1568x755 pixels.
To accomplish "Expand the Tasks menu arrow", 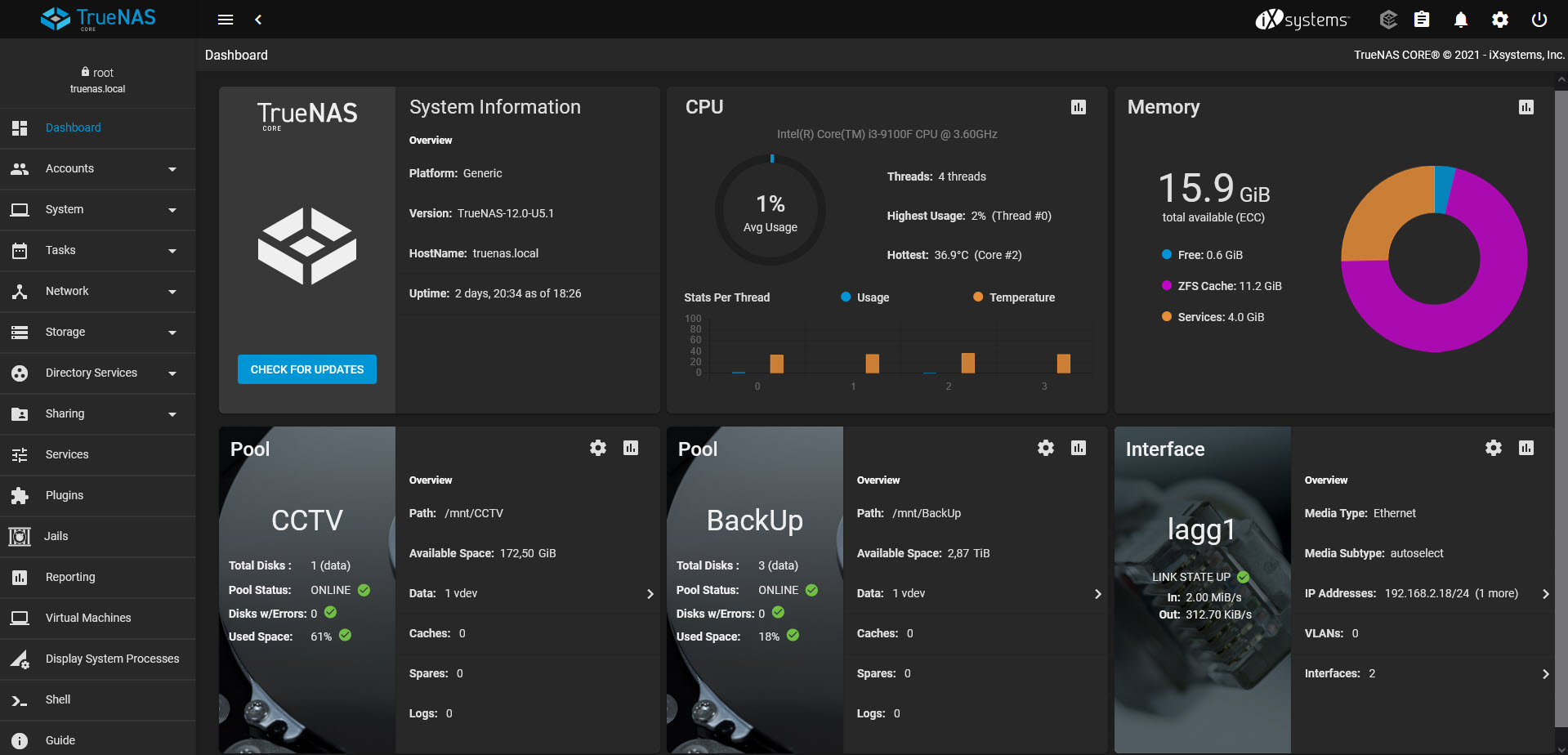I will point(172,251).
